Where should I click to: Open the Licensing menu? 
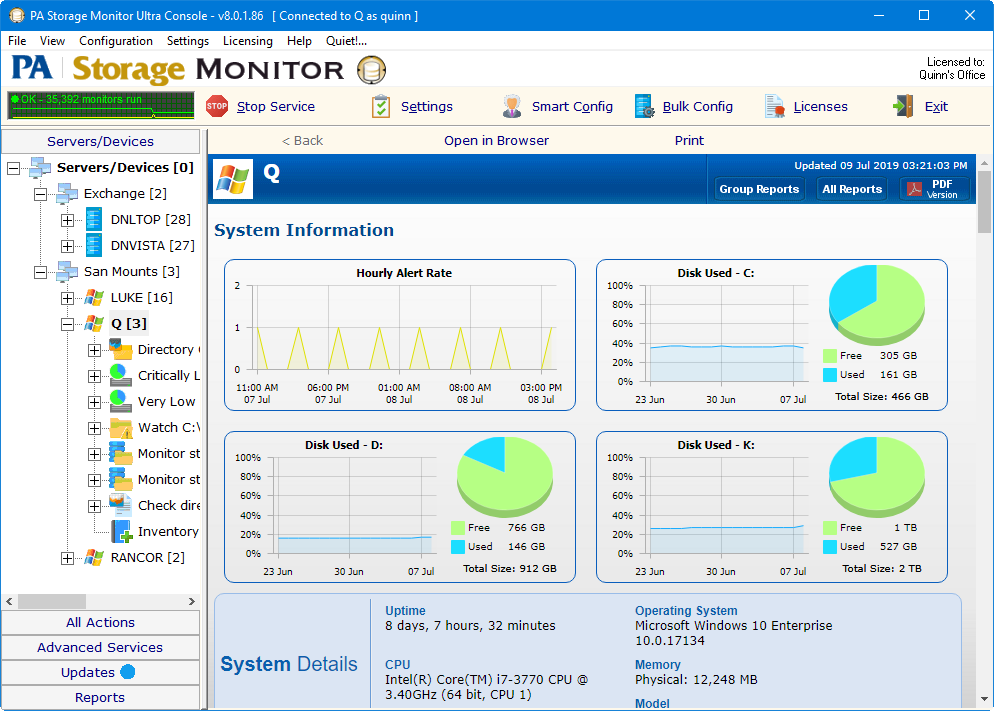(x=247, y=41)
